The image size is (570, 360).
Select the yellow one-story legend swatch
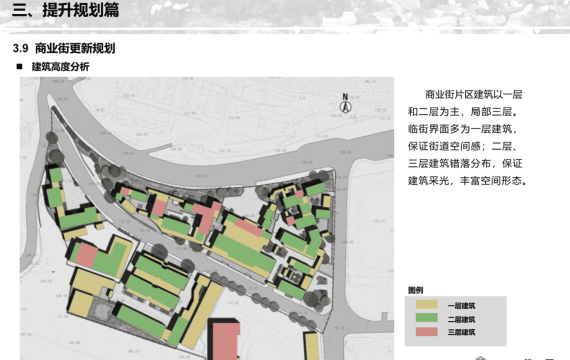[426, 304]
